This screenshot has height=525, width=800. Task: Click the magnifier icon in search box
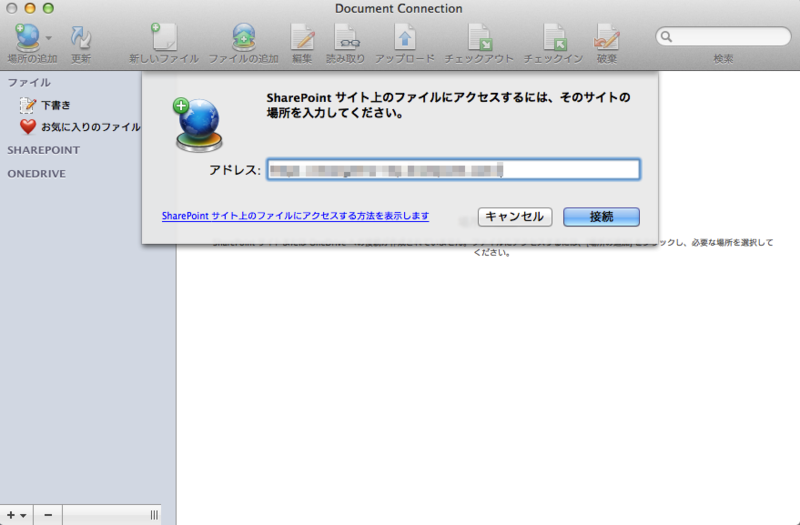click(x=666, y=37)
